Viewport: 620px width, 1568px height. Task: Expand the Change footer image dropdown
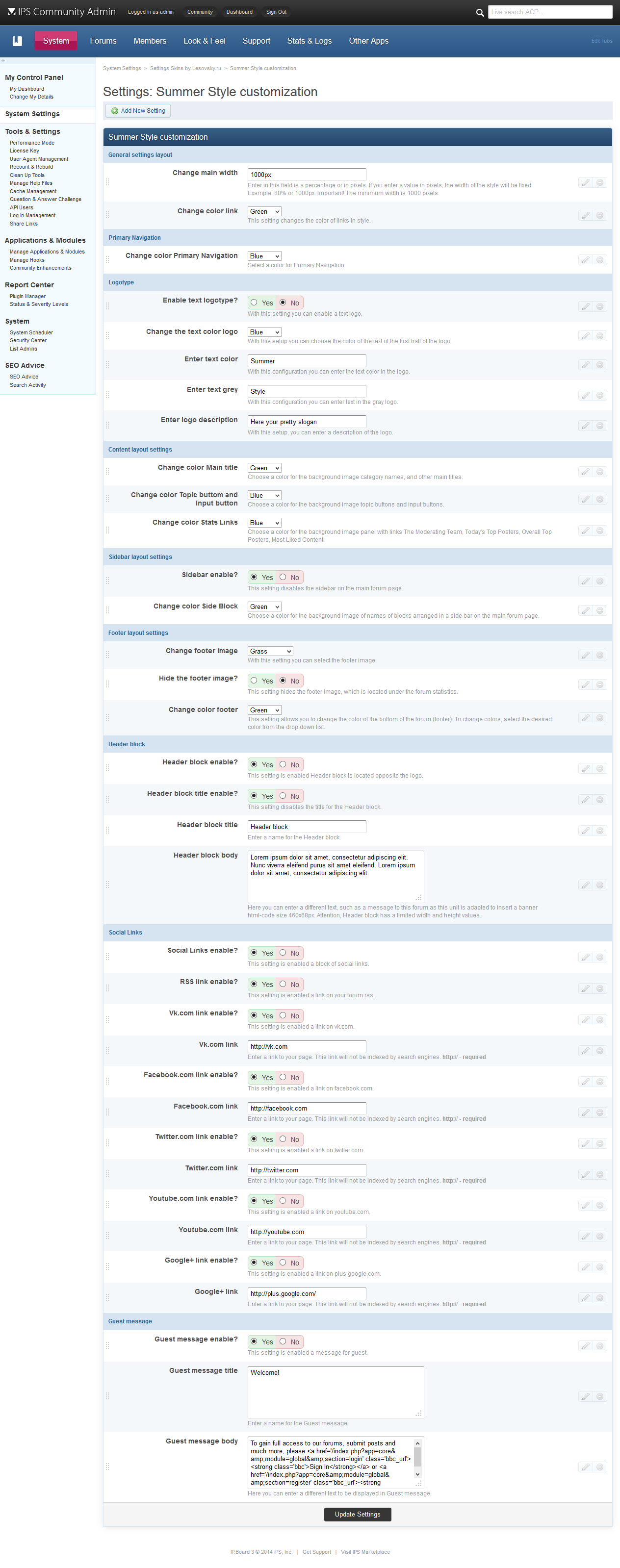(x=270, y=651)
